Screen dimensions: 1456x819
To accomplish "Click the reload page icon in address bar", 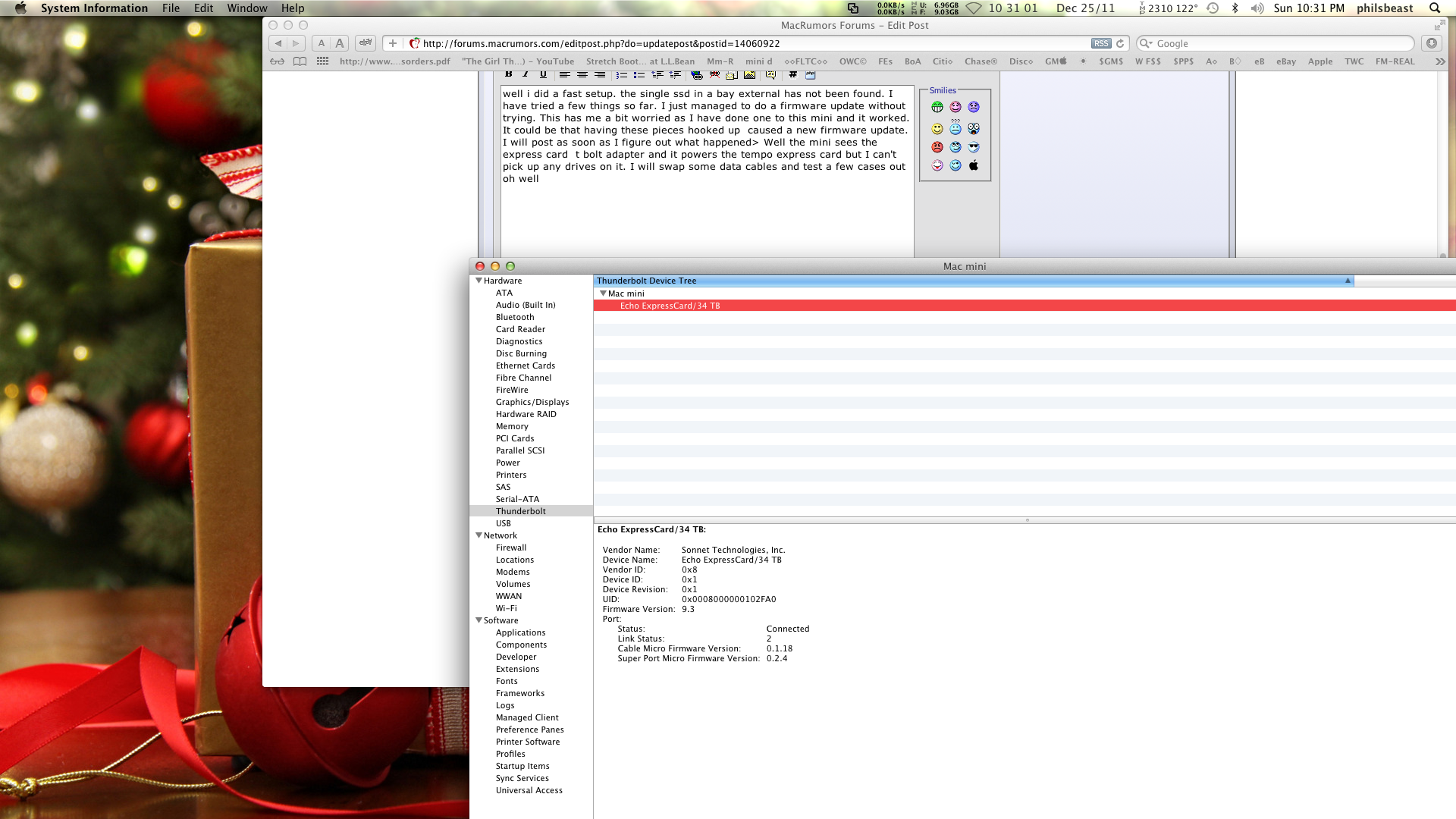I will point(1120,43).
